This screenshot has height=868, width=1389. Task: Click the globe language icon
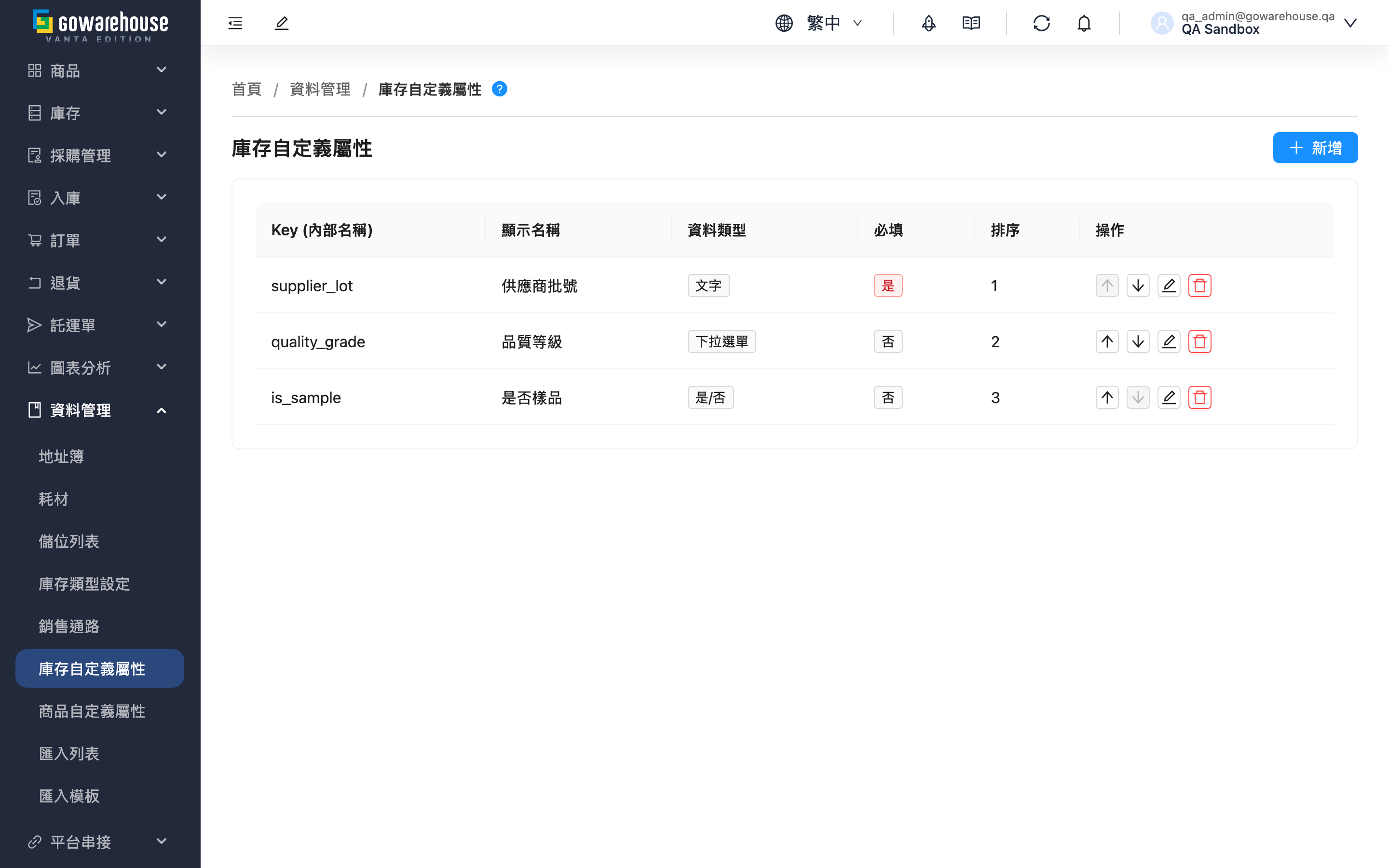(784, 23)
